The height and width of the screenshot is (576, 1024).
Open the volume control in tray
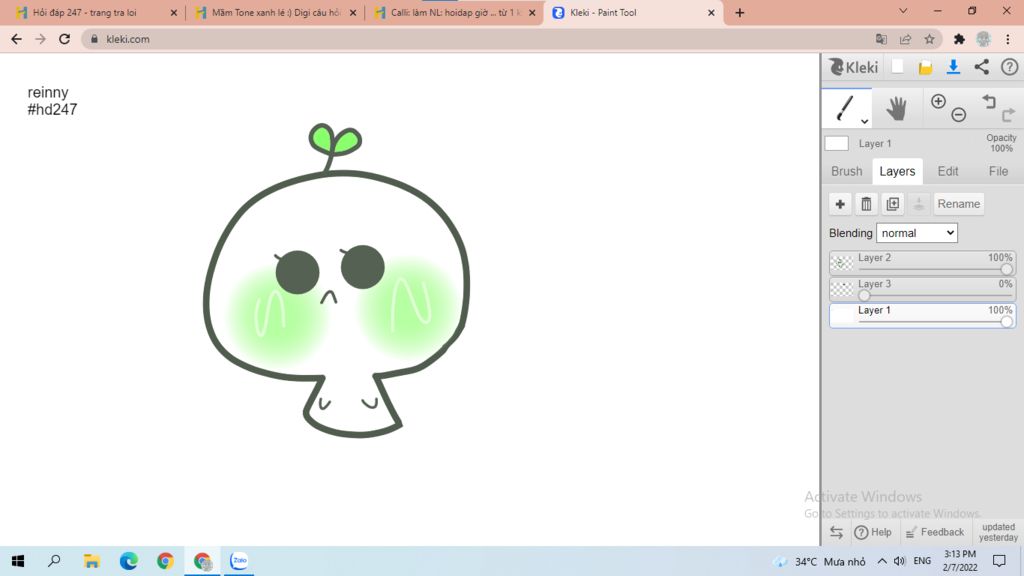click(x=899, y=561)
